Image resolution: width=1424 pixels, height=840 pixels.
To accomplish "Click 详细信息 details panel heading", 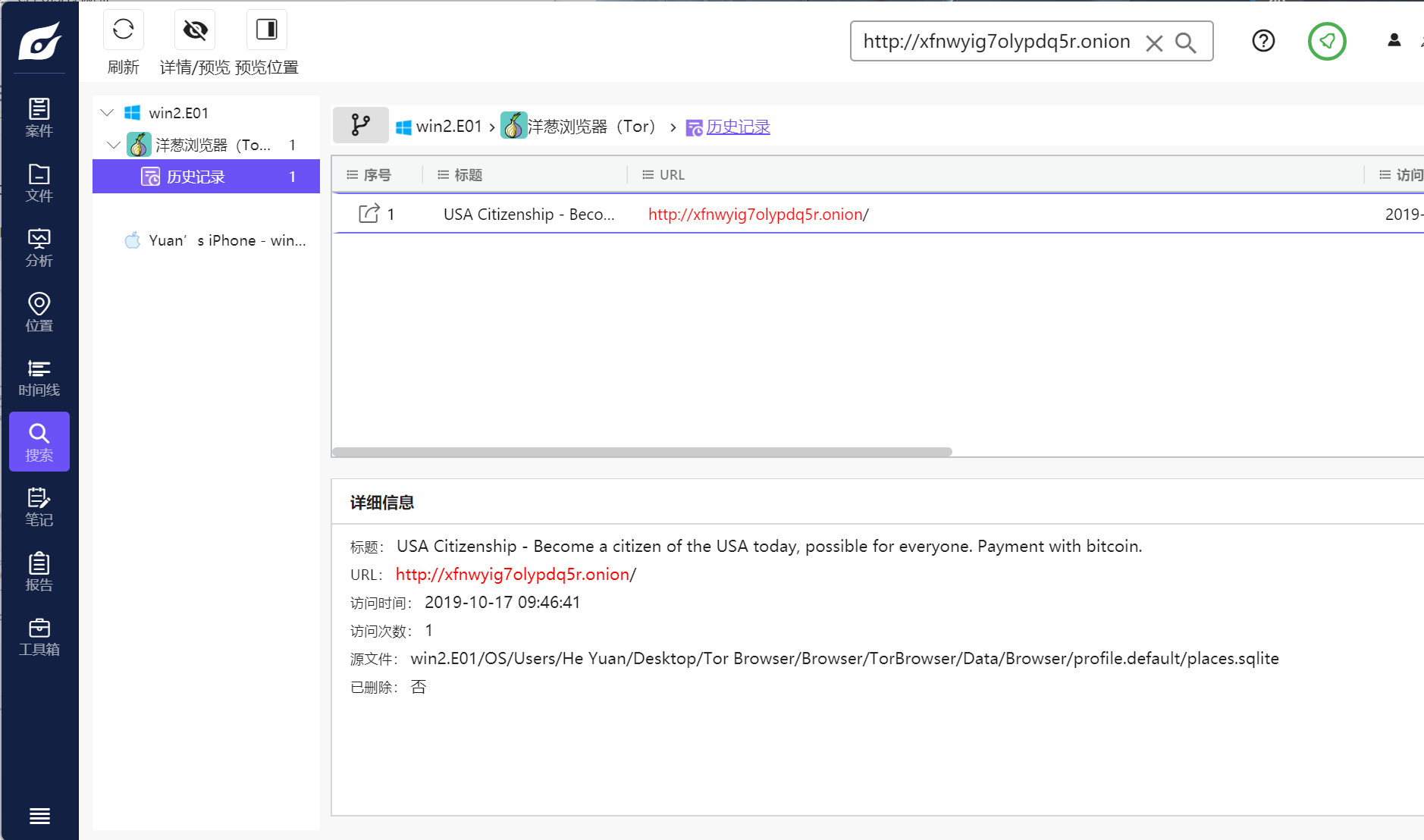I will (x=382, y=503).
